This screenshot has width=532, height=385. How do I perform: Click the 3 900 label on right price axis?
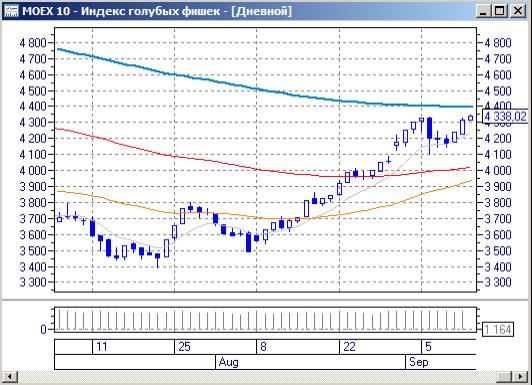point(498,186)
